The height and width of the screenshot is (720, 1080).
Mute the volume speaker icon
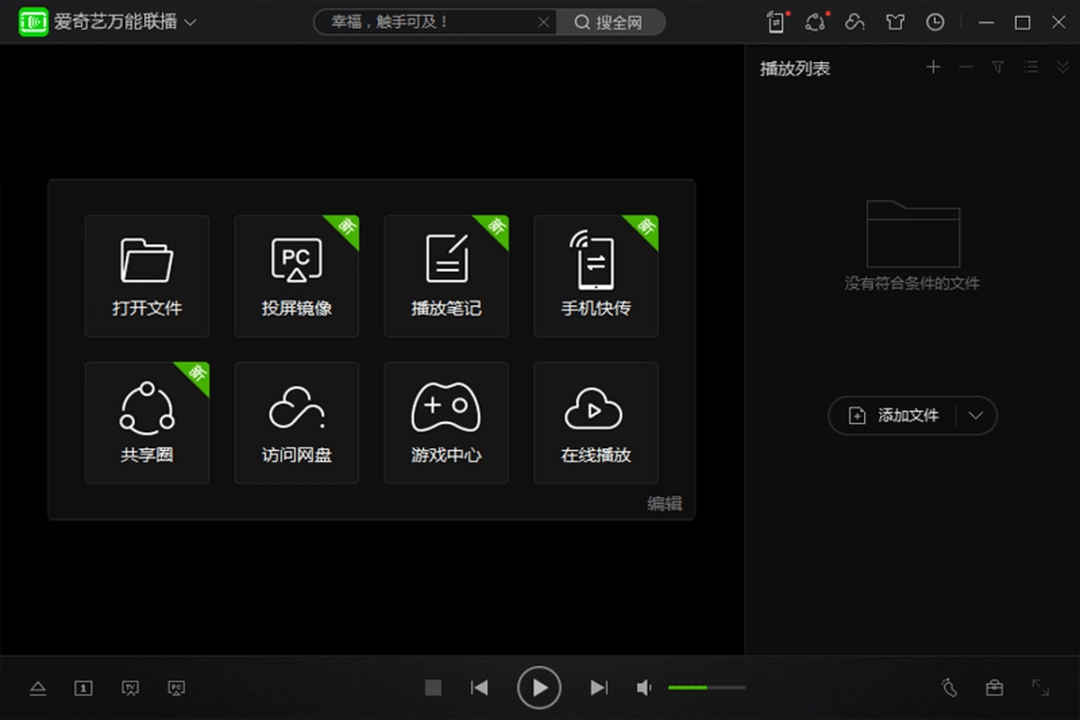(x=644, y=687)
